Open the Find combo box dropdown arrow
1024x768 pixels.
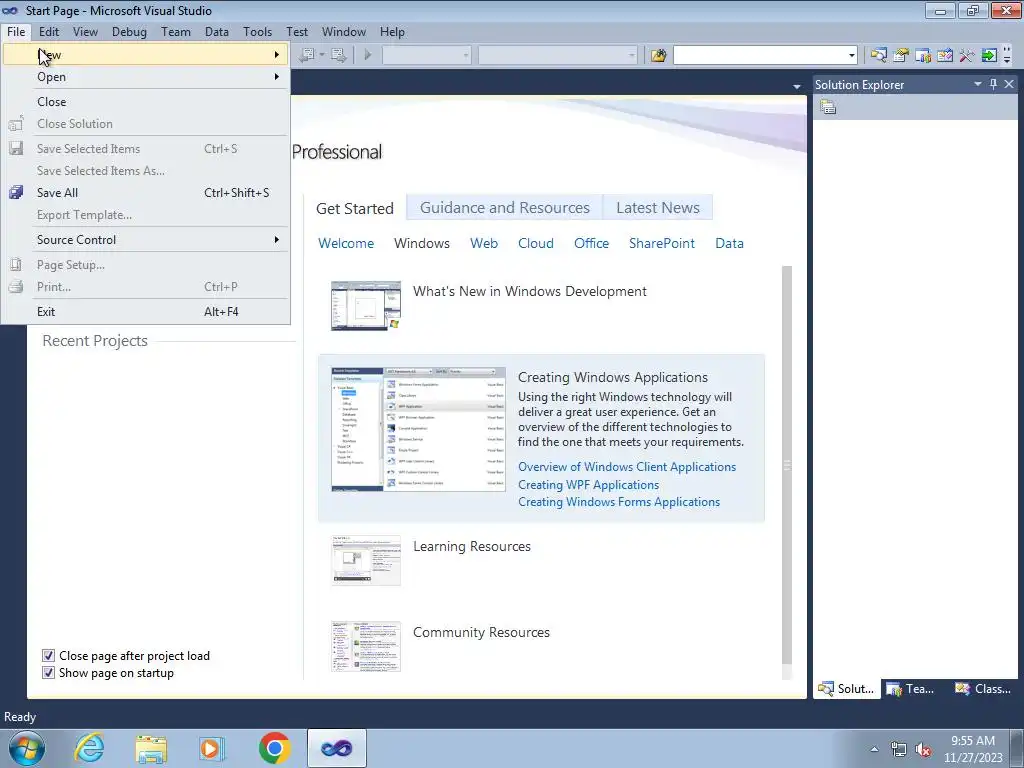point(852,56)
